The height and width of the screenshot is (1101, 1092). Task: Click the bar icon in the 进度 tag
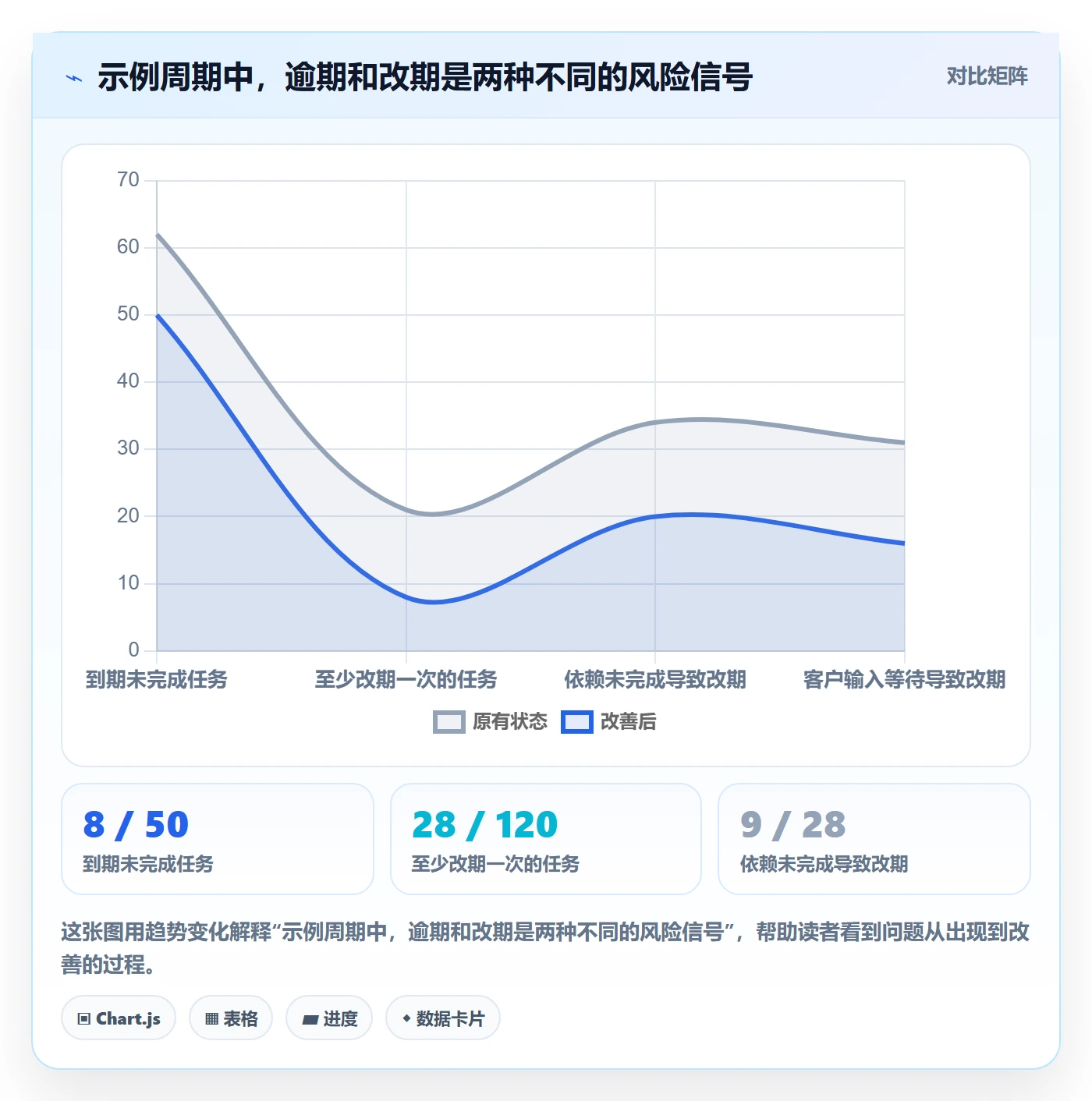click(x=310, y=1019)
